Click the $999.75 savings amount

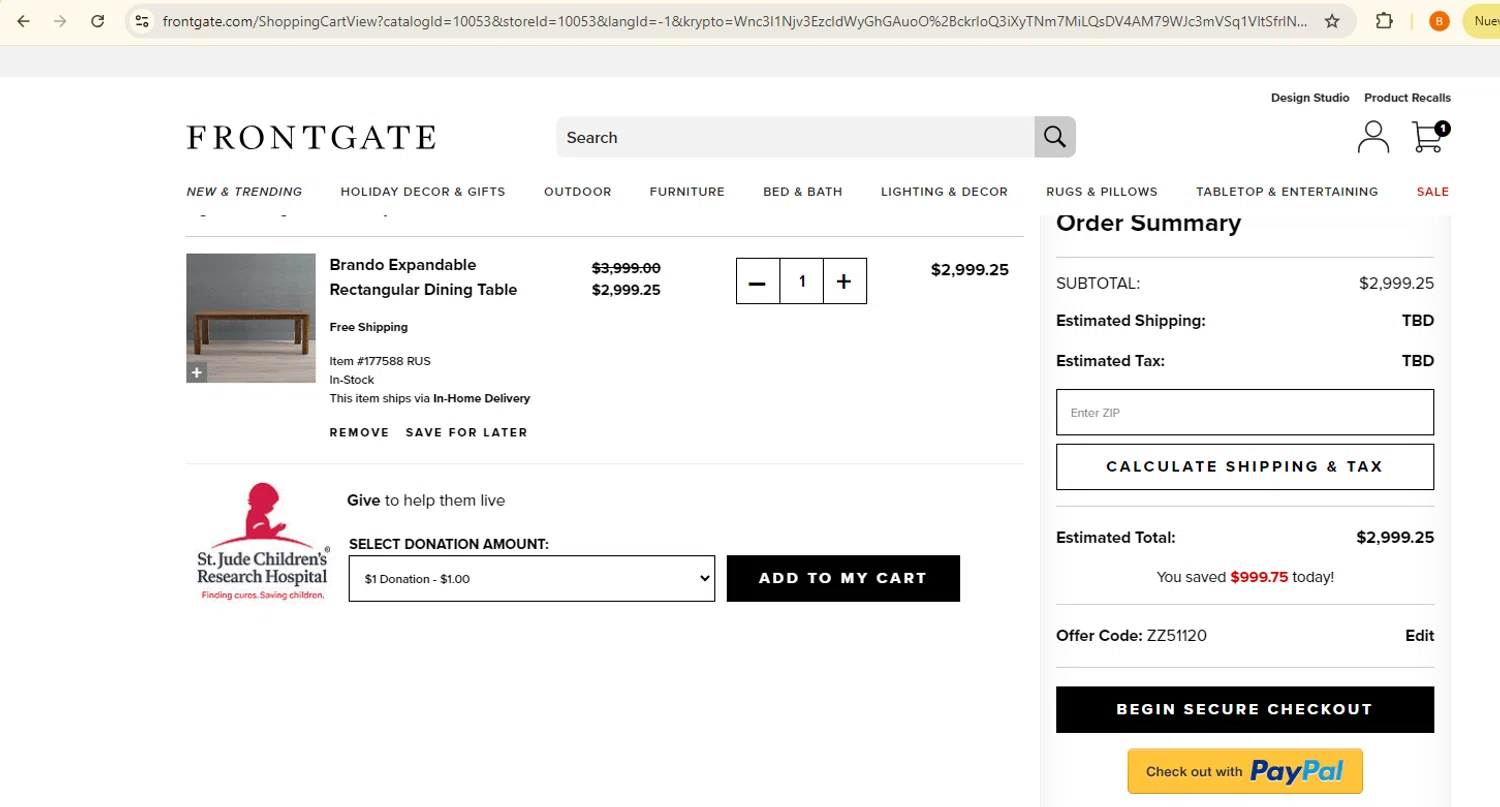(x=1259, y=577)
